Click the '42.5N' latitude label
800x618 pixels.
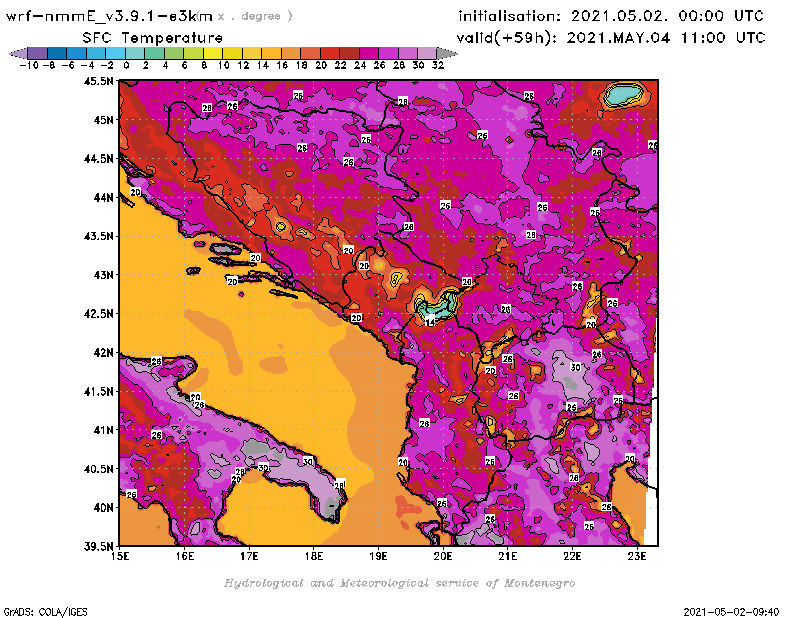98,314
